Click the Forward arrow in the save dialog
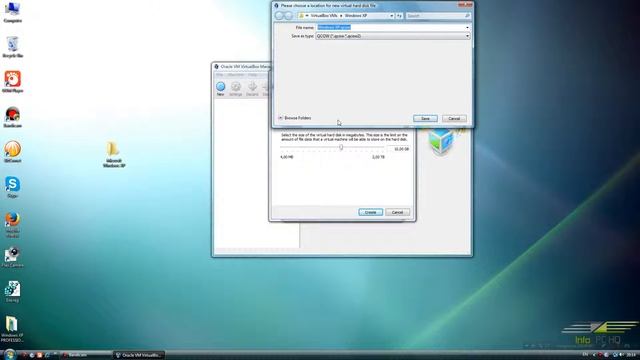The width and height of the screenshot is (640, 360). (288, 16)
